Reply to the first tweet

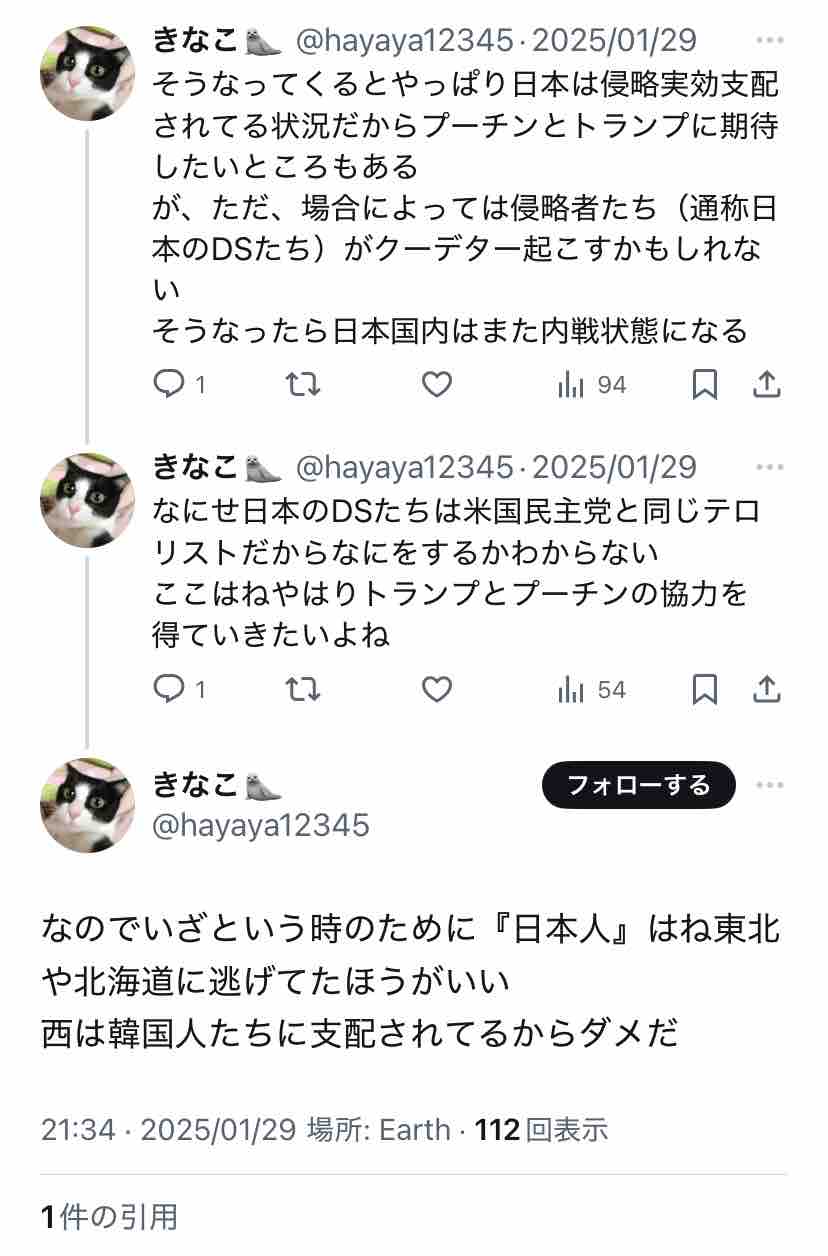click(169, 384)
